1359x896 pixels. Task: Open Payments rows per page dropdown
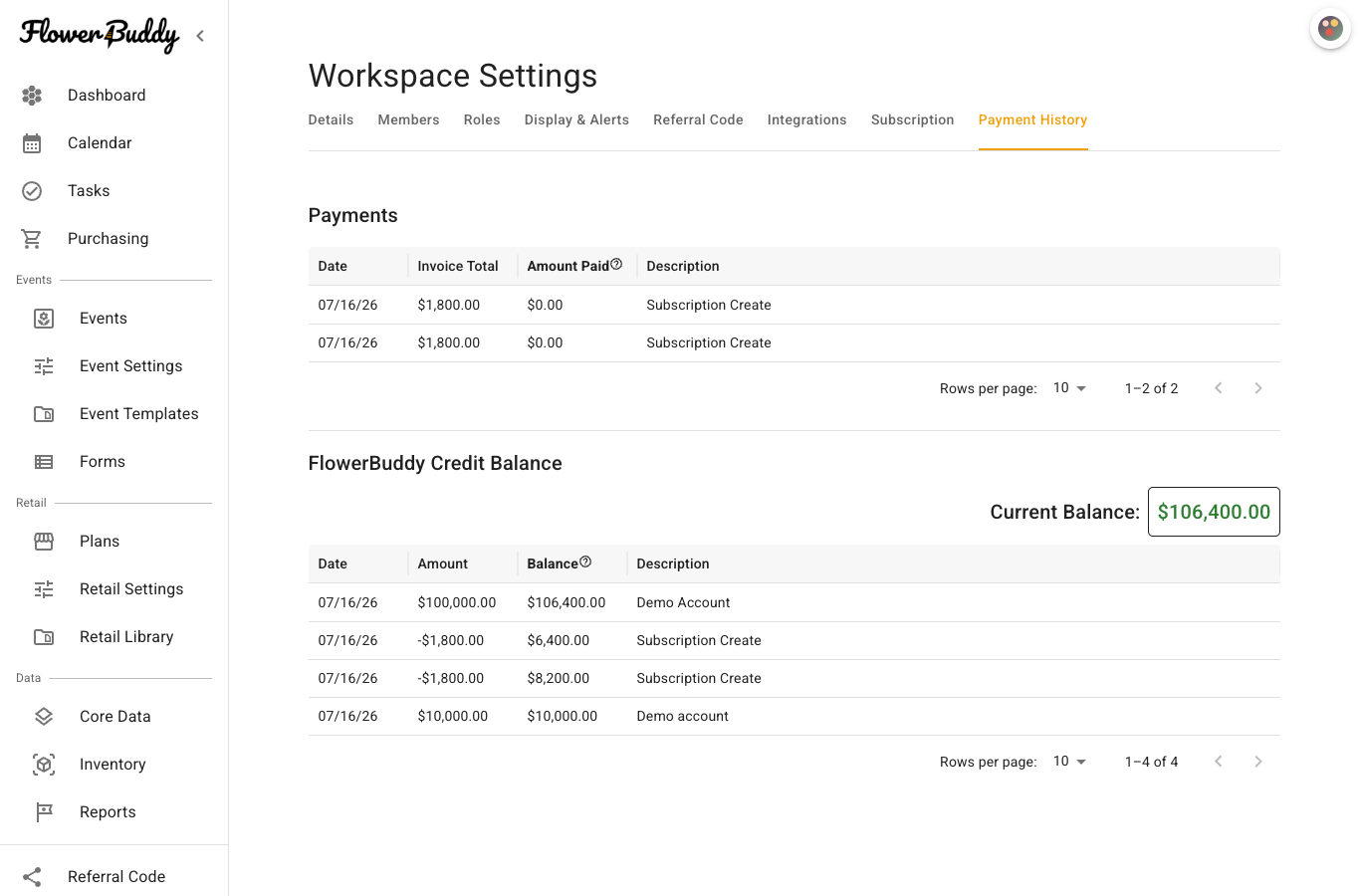point(1070,388)
